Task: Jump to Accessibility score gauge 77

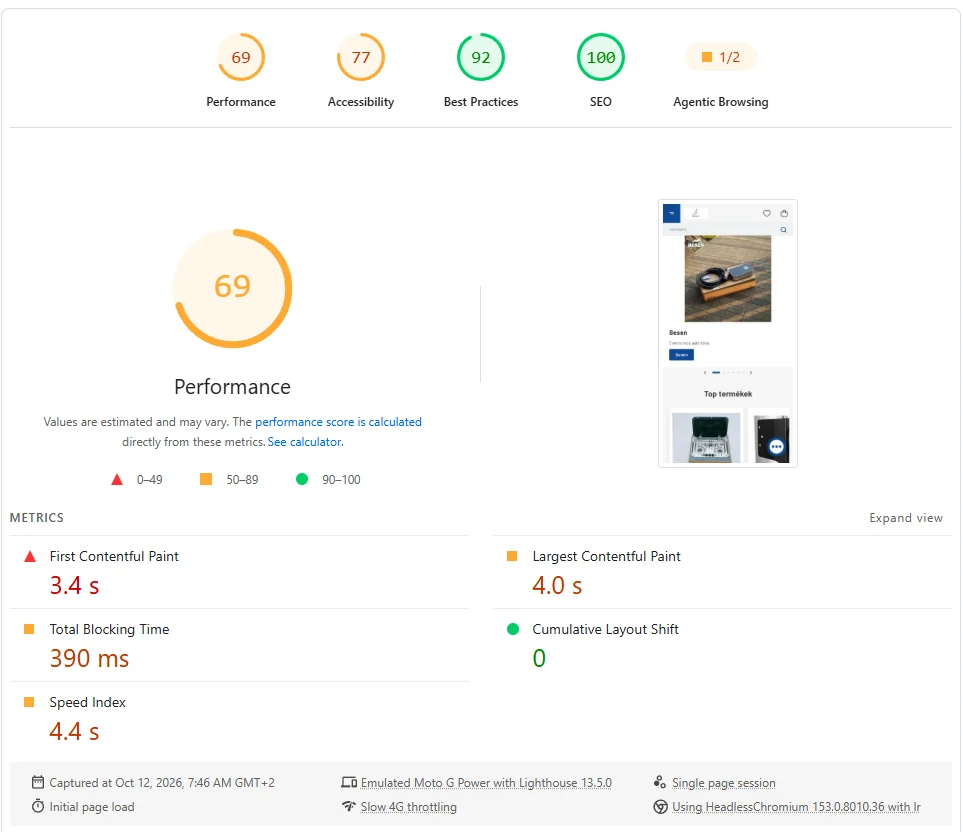Action: 361,57
